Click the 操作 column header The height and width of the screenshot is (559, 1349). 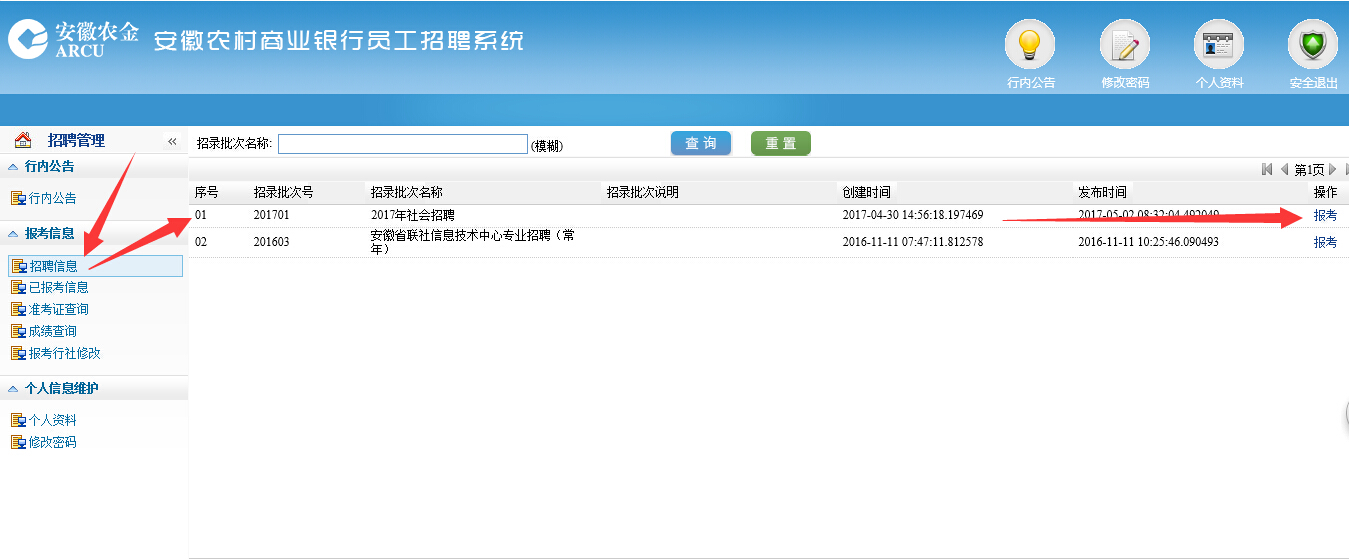[x=1325, y=192]
